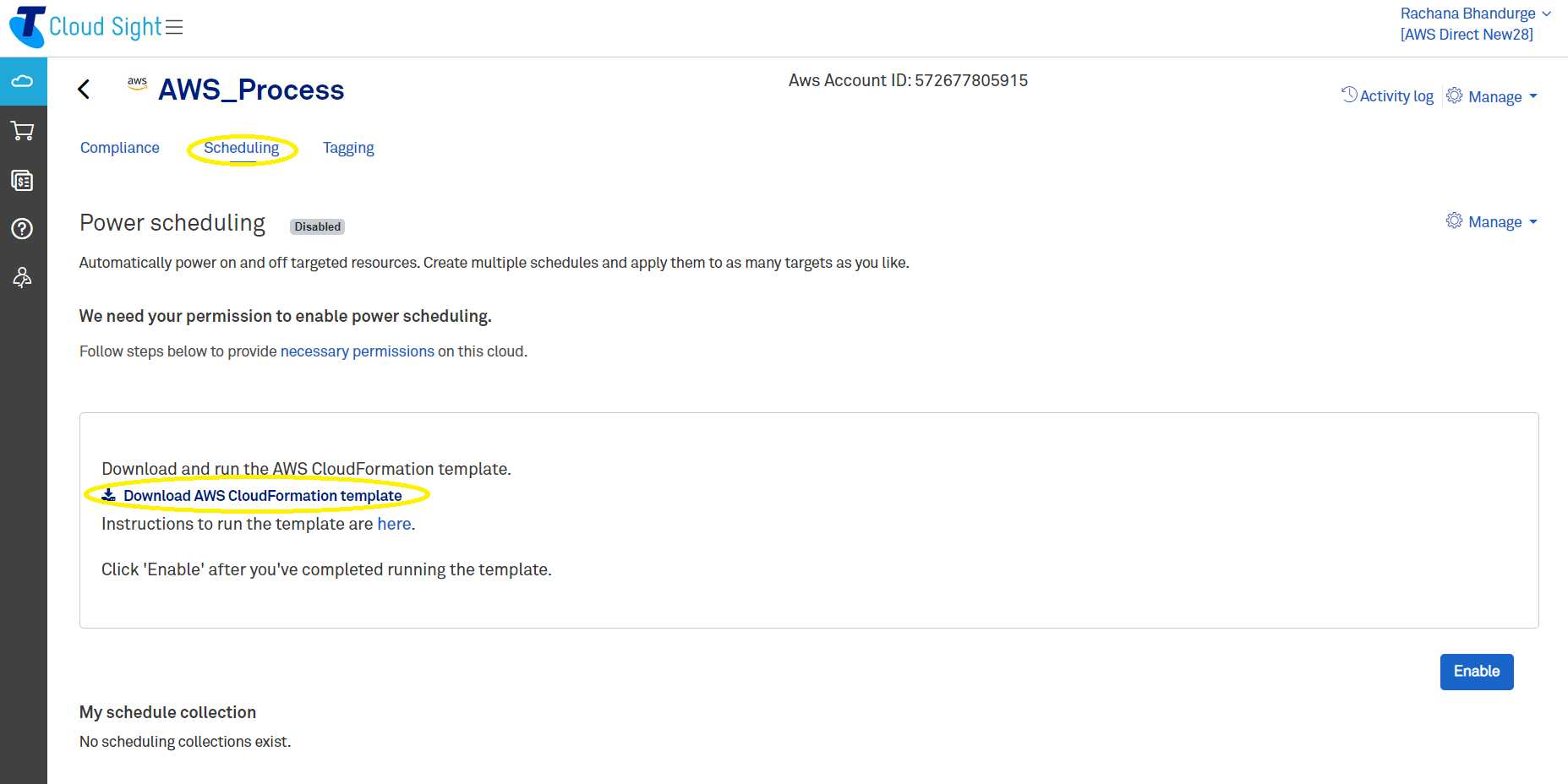This screenshot has height=784, width=1568.
Task: Switch to the Compliance tab
Action: (120, 148)
